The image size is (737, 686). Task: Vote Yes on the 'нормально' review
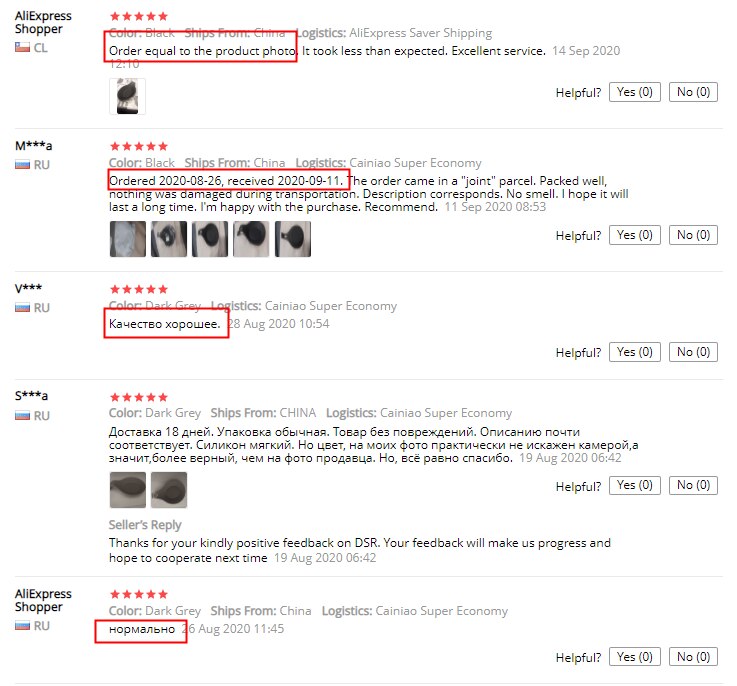(x=635, y=657)
